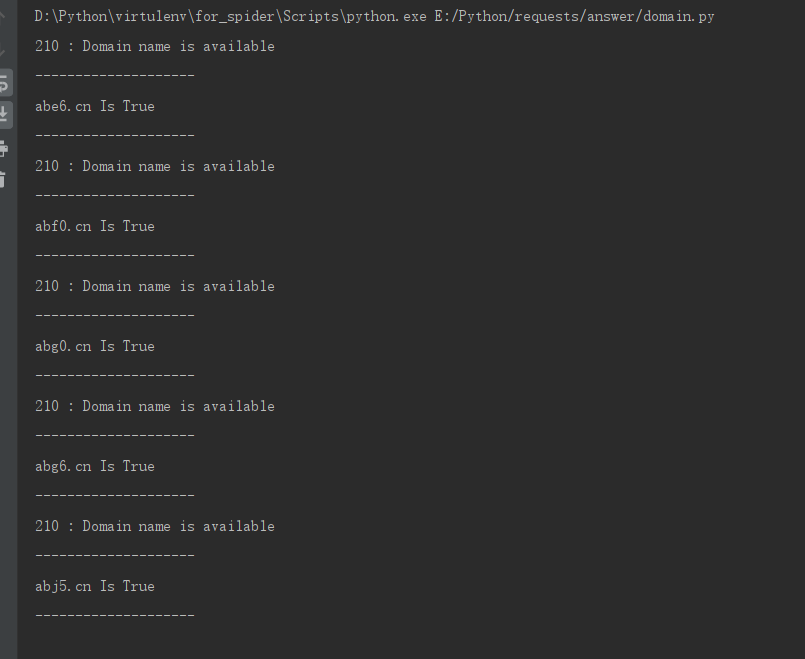
Task: Click the 'abj5.cn Is True' output line
Action: (x=95, y=586)
